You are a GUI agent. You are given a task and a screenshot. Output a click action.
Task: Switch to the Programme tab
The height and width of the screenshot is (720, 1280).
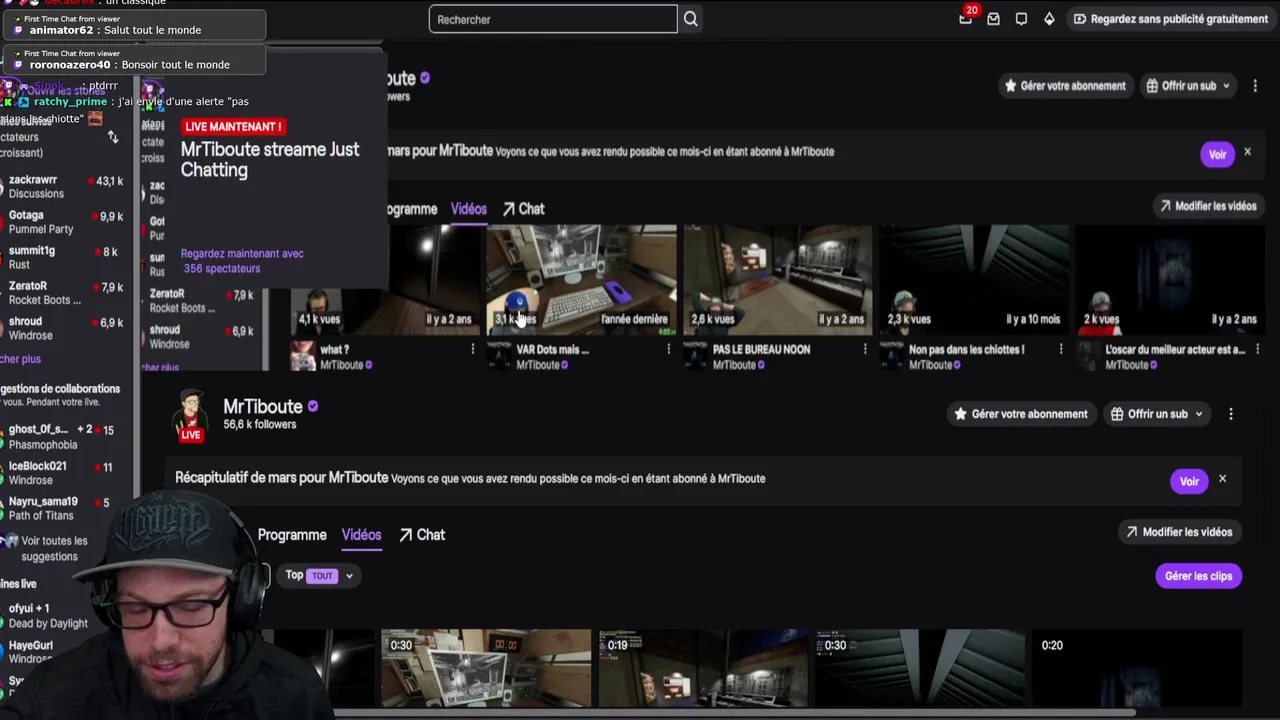click(x=292, y=535)
